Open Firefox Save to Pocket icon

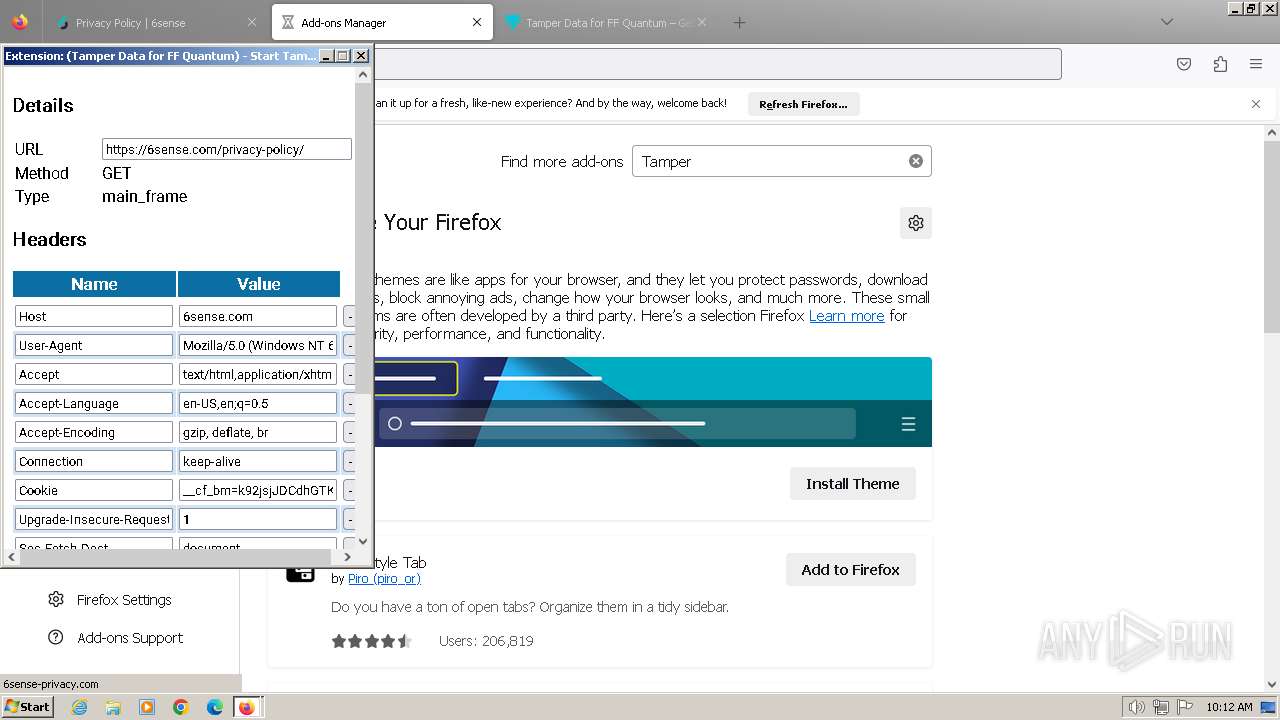[1184, 64]
